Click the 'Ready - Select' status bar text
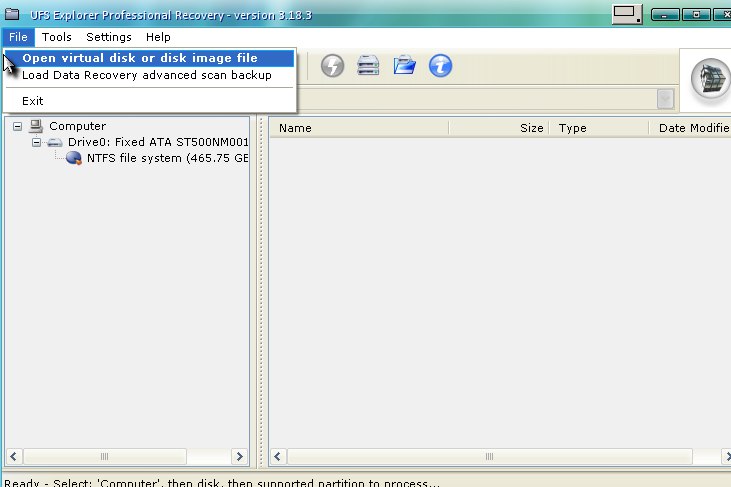The image size is (731, 487). (x=222, y=483)
